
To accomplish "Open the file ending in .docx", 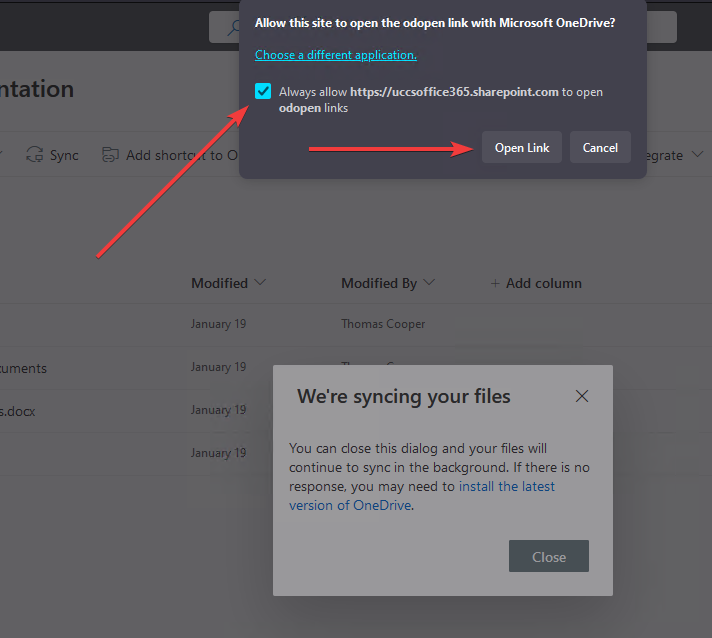I will pyautogui.click(x=17, y=411).
